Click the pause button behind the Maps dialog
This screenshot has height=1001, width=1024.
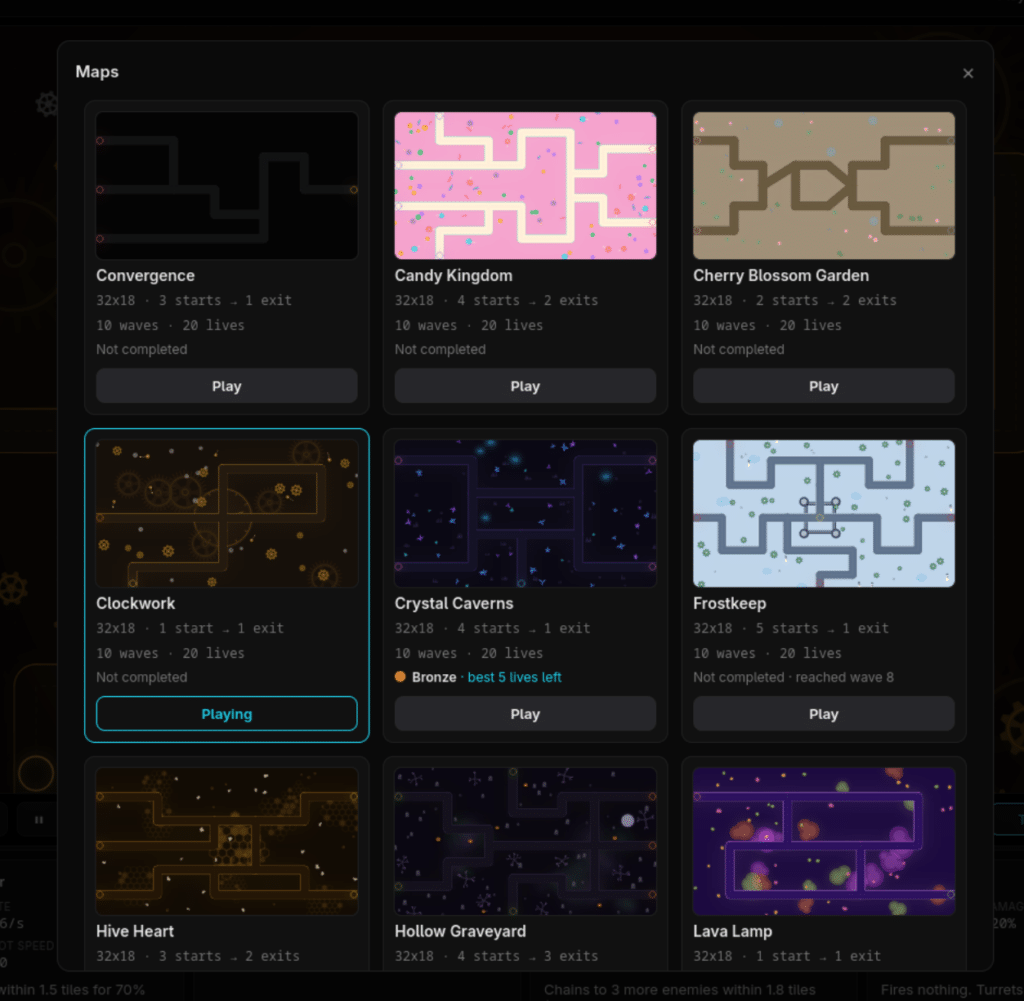point(39,820)
